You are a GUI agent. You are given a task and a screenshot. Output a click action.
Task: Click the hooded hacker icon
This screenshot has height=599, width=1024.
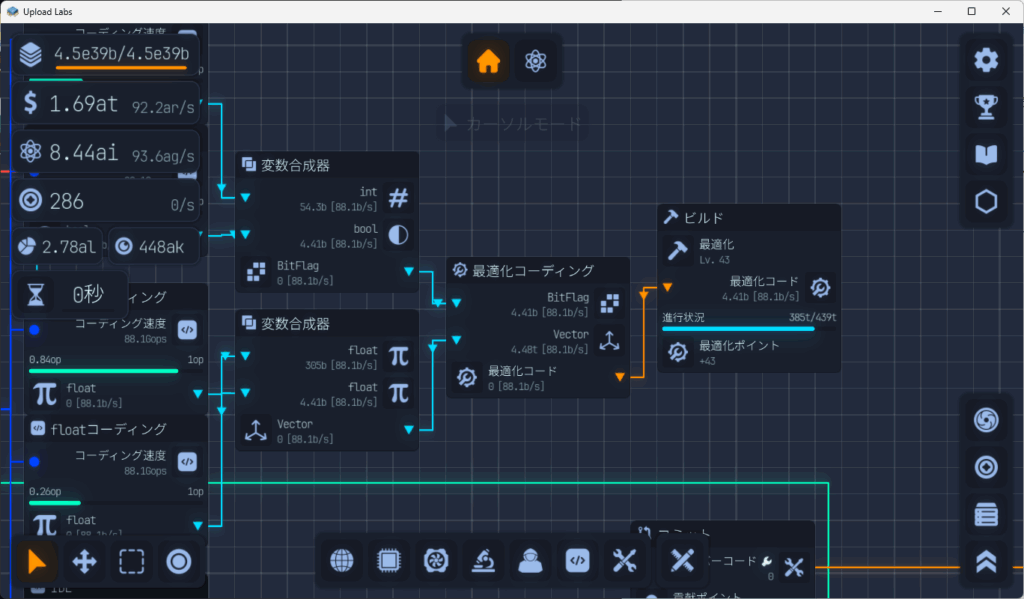click(530, 562)
